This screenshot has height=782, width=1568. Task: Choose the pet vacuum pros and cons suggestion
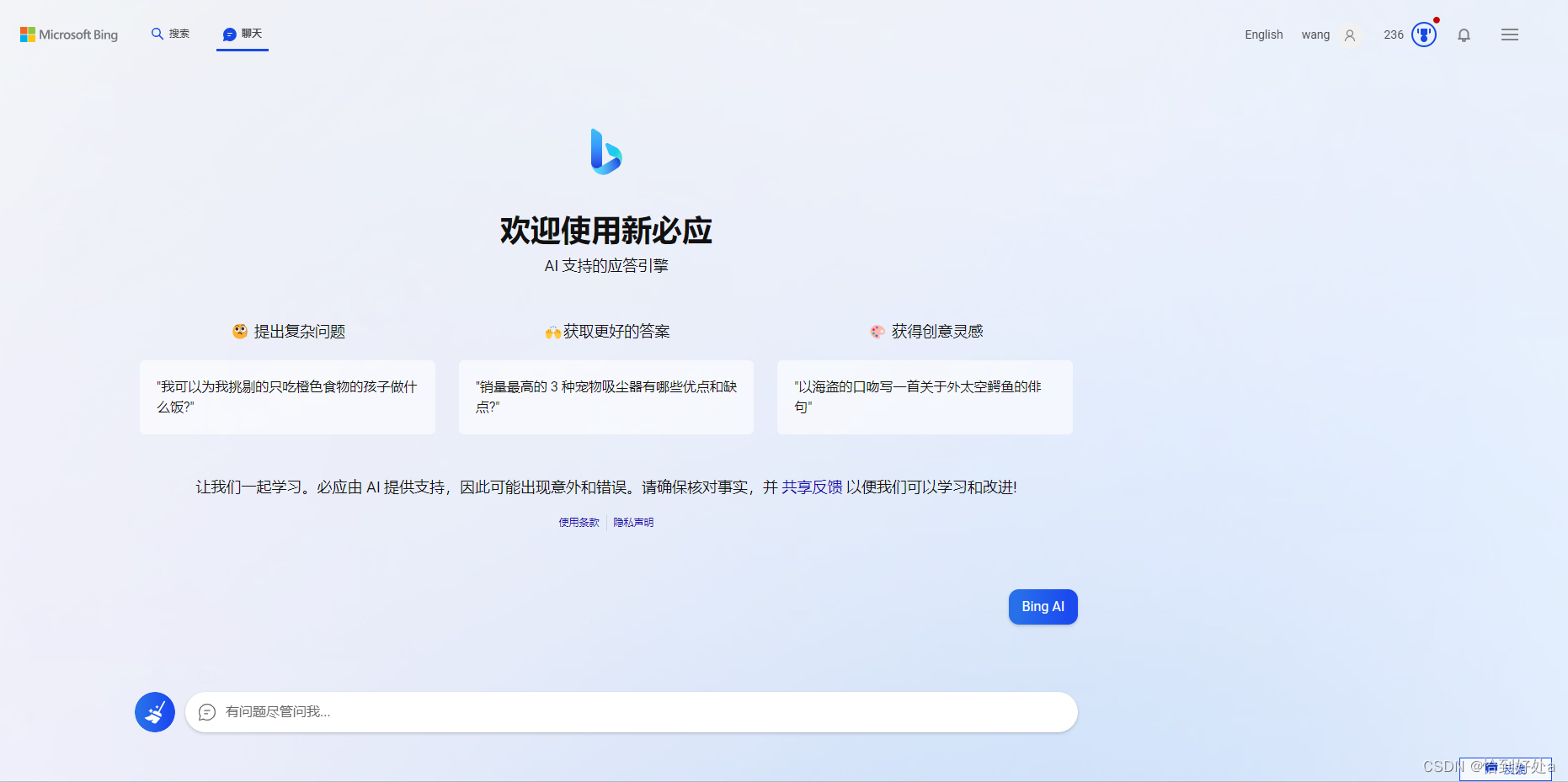click(606, 397)
